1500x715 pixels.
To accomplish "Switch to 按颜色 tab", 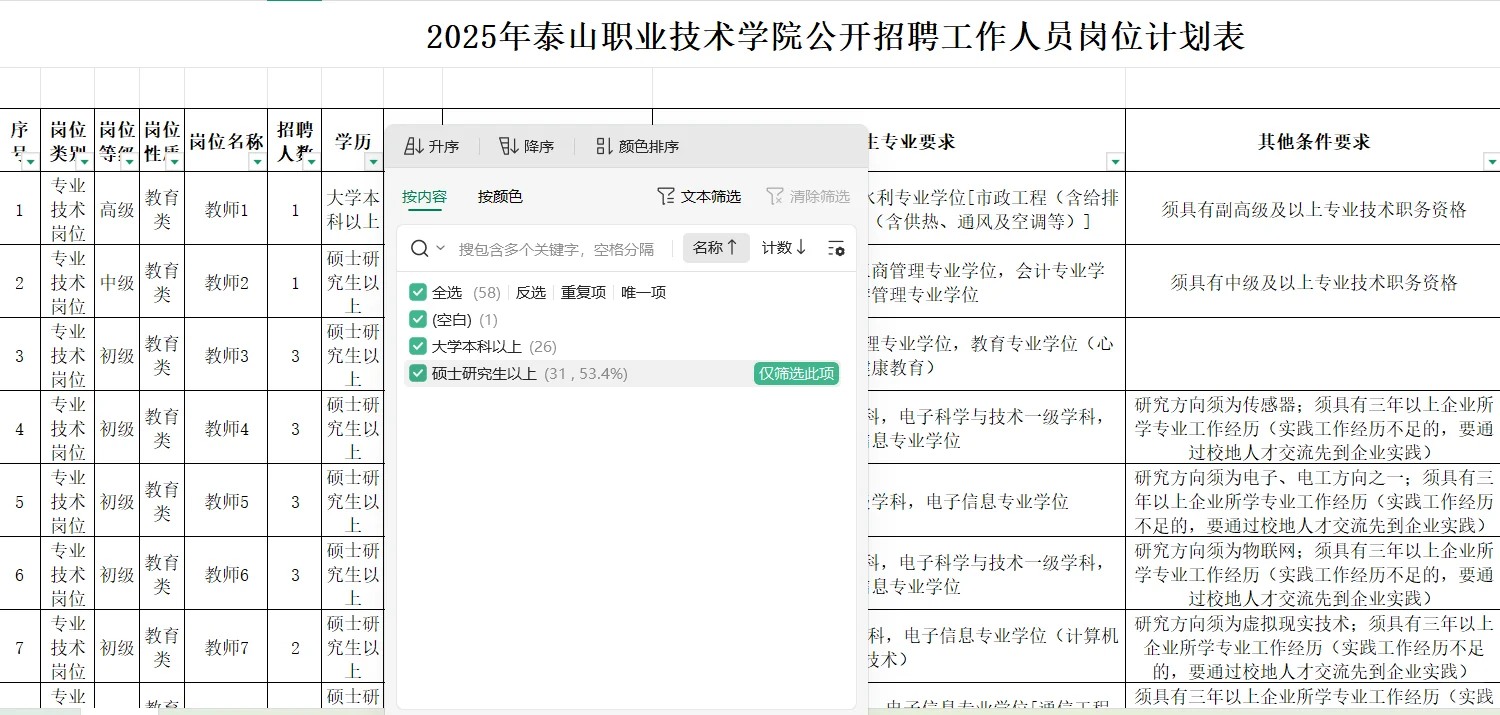I will coord(500,197).
